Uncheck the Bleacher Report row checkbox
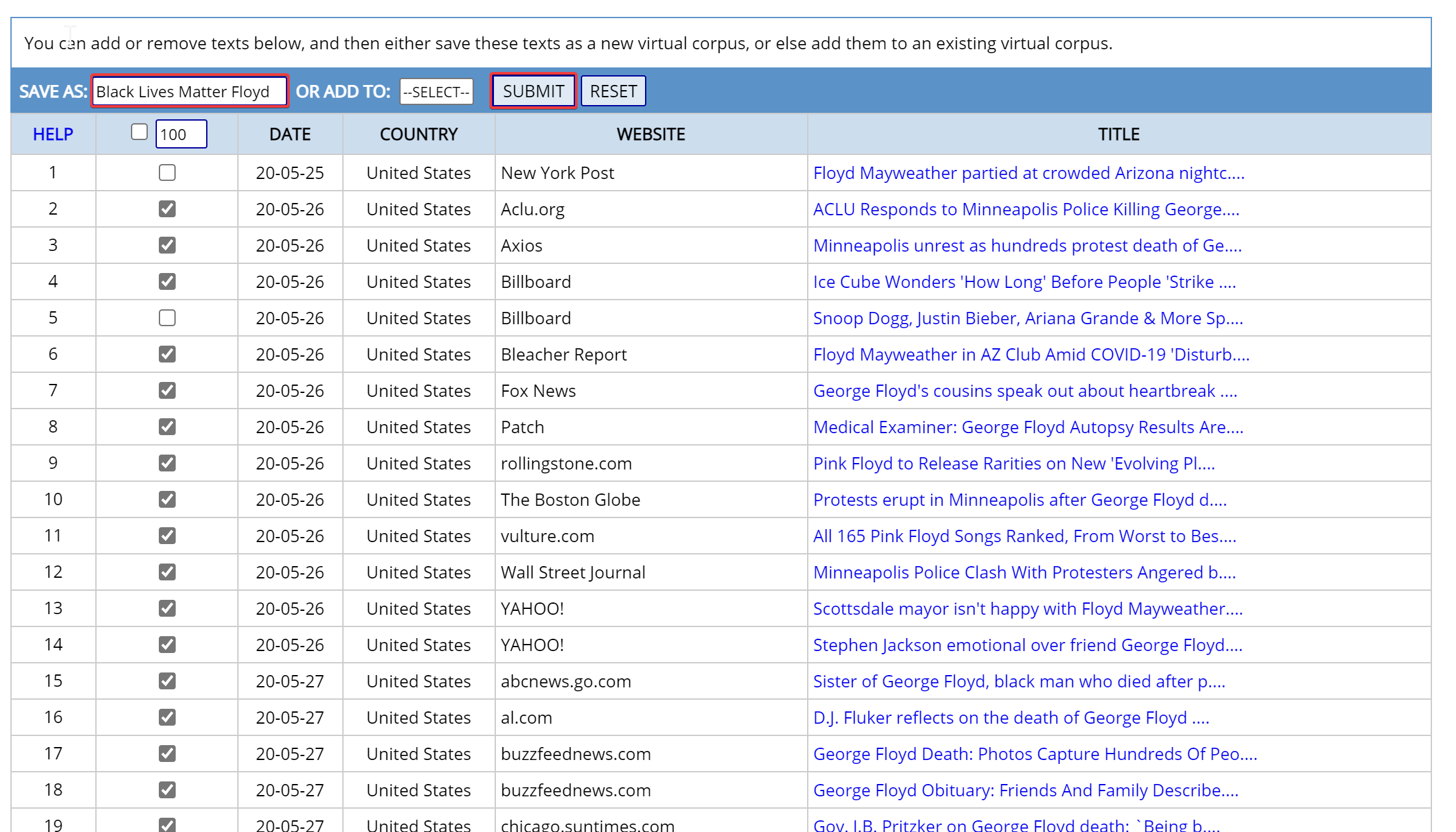This screenshot has height=832, width=1456. 167,354
